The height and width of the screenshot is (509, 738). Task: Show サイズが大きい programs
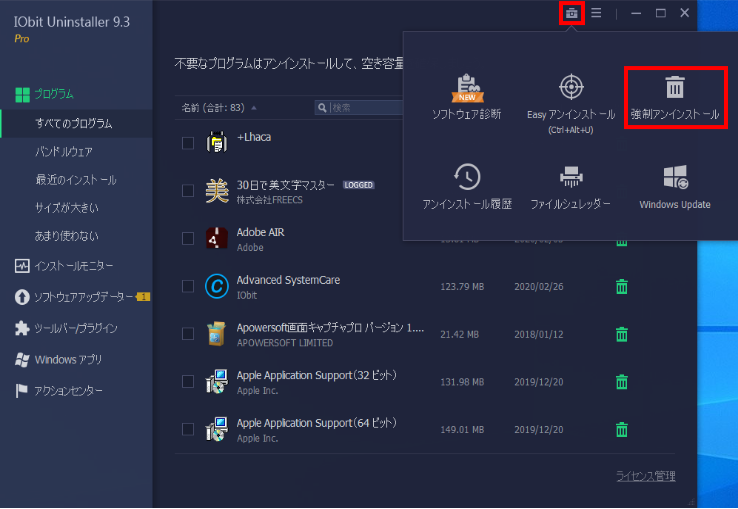pyautogui.click(x=66, y=208)
